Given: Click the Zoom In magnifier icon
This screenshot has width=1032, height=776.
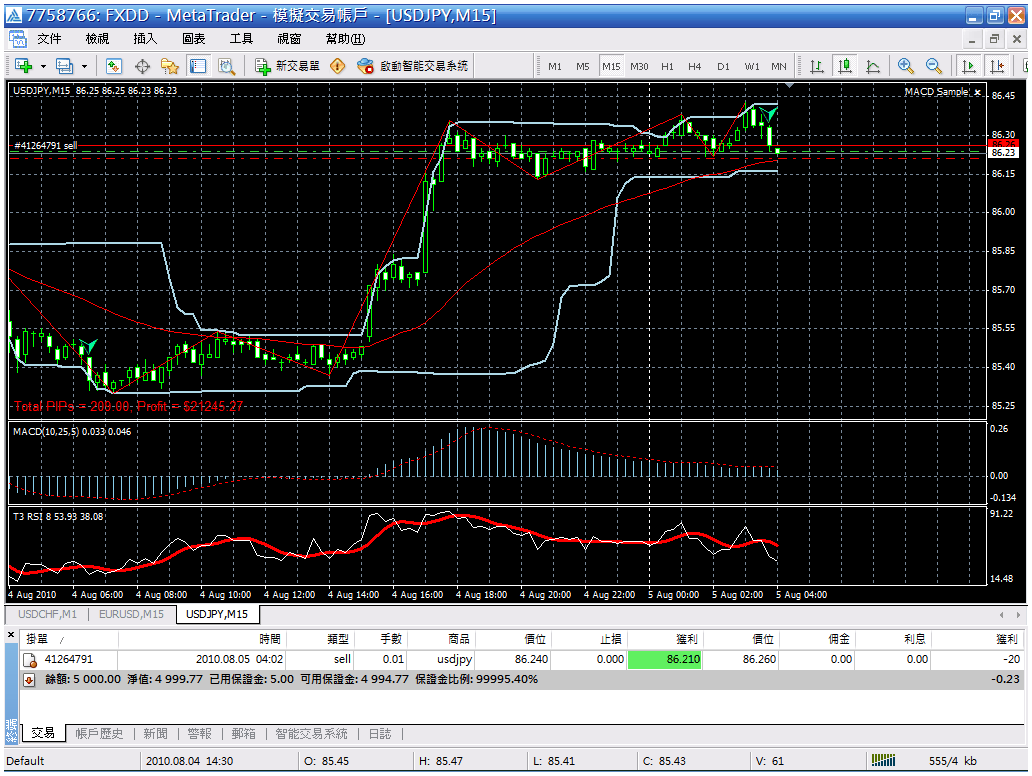Looking at the screenshot, I should click(906, 66).
